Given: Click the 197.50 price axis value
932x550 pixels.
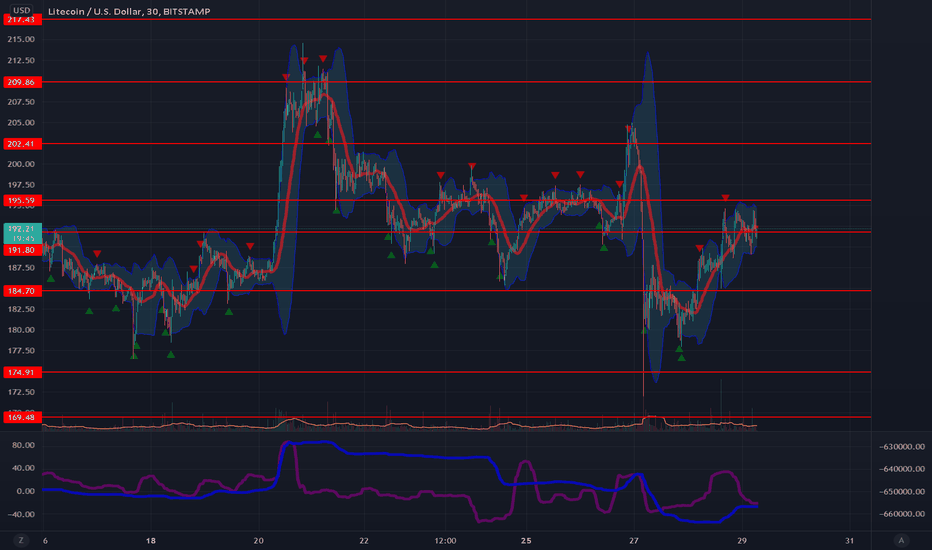Looking at the screenshot, I should tap(21, 185).
